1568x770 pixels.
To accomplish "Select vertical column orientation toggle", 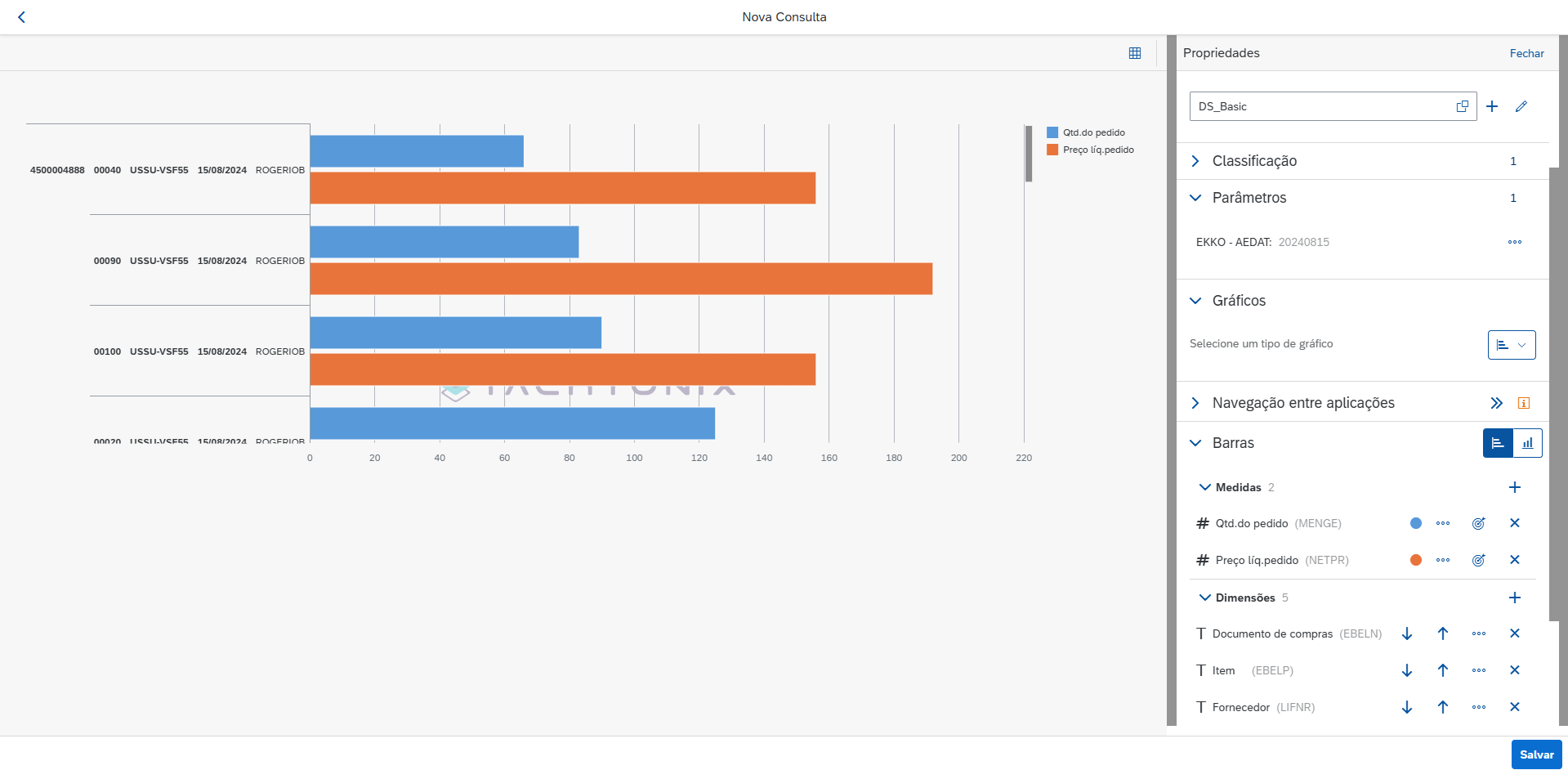I will (x=1527, y=443).
